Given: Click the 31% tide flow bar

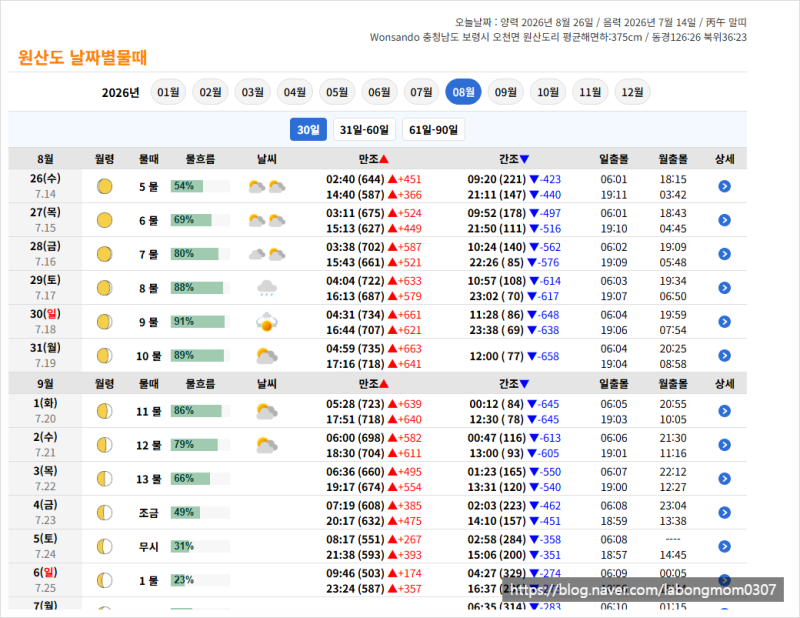Looking at the screenshot, I should [200, 546].
